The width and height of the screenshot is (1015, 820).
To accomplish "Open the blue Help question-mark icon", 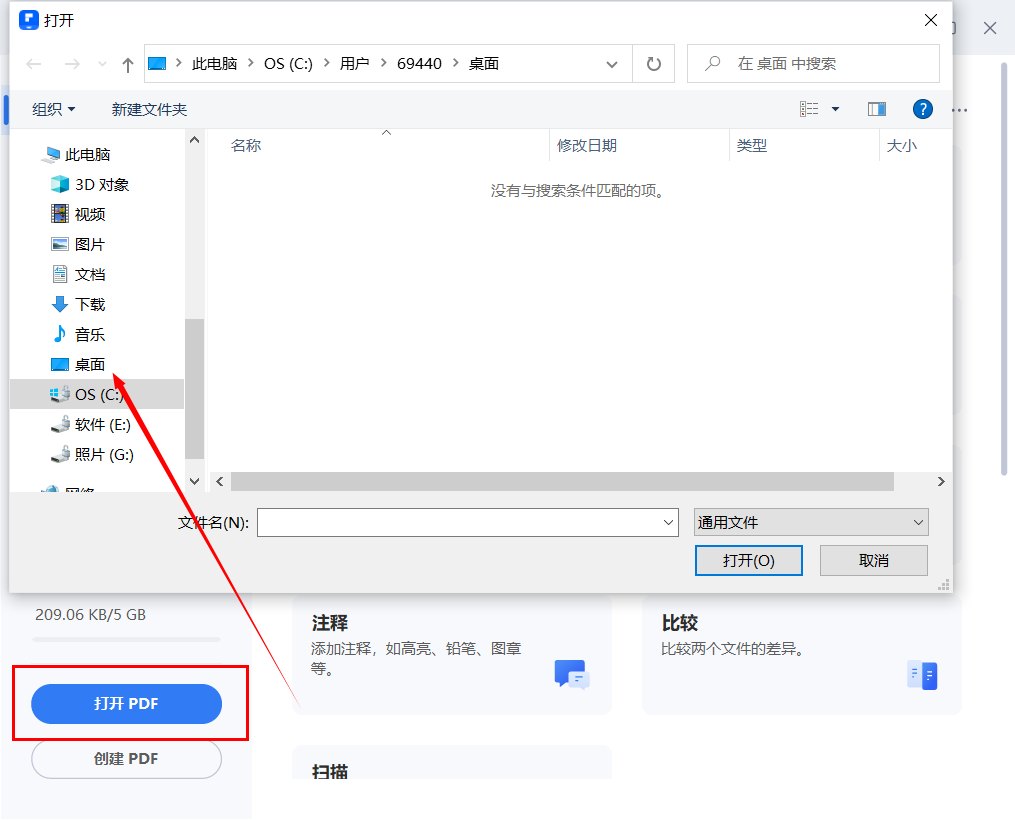I will point(922,109).
